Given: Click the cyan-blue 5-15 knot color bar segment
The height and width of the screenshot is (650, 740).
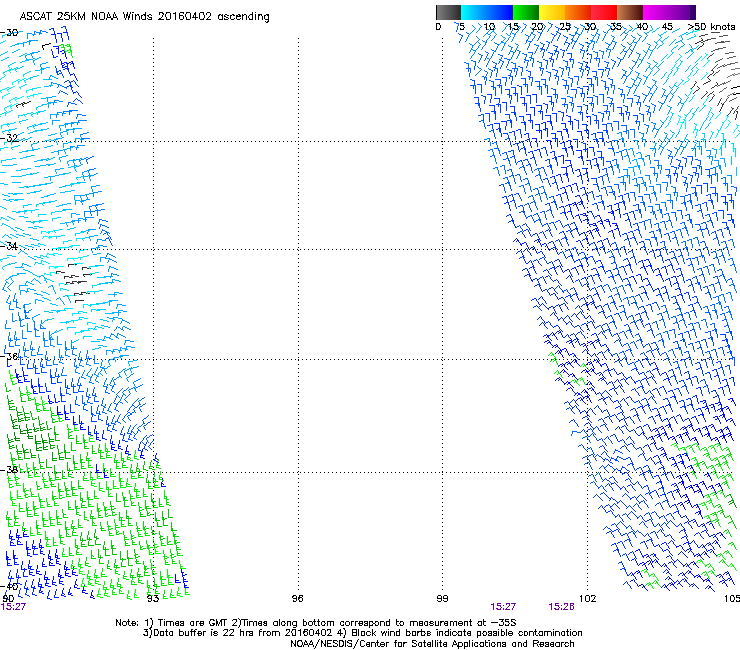Looking at the screenshot, I should click(x=487, y=12).
